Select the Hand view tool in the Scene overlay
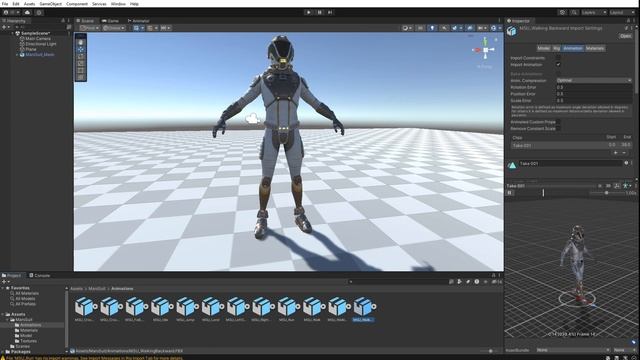The width and height of the screenshot is (640, 360). click(x=80, y=42)
